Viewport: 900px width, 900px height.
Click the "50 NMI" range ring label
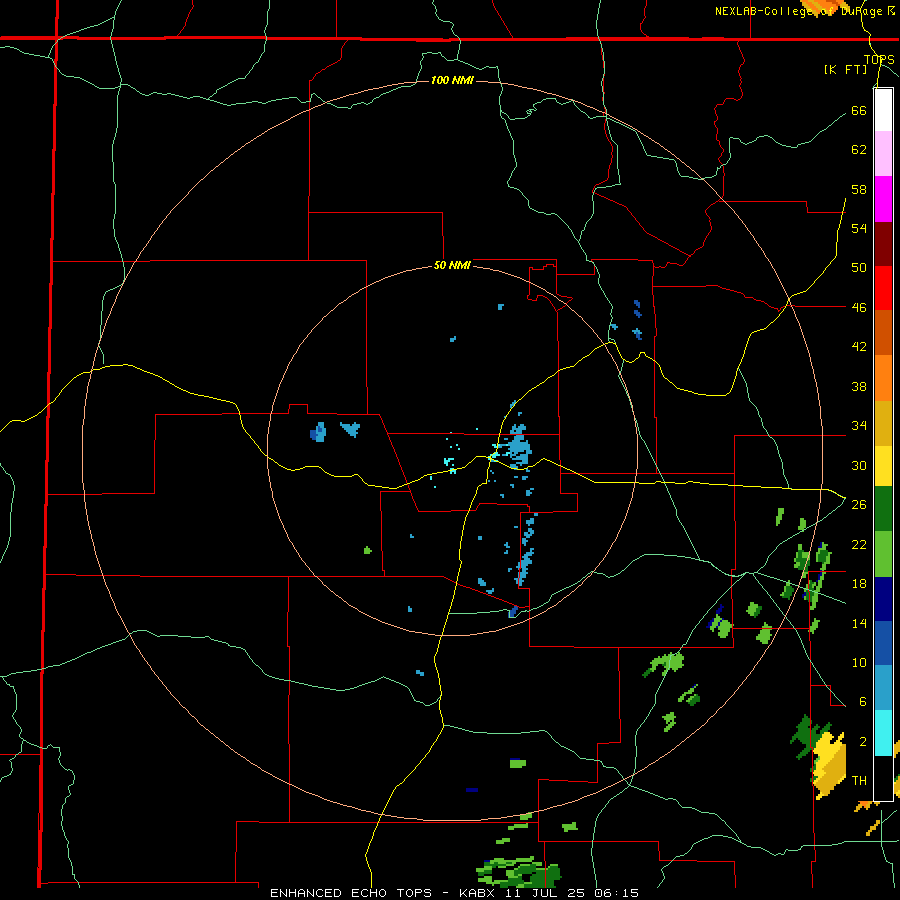coord(452,265)
